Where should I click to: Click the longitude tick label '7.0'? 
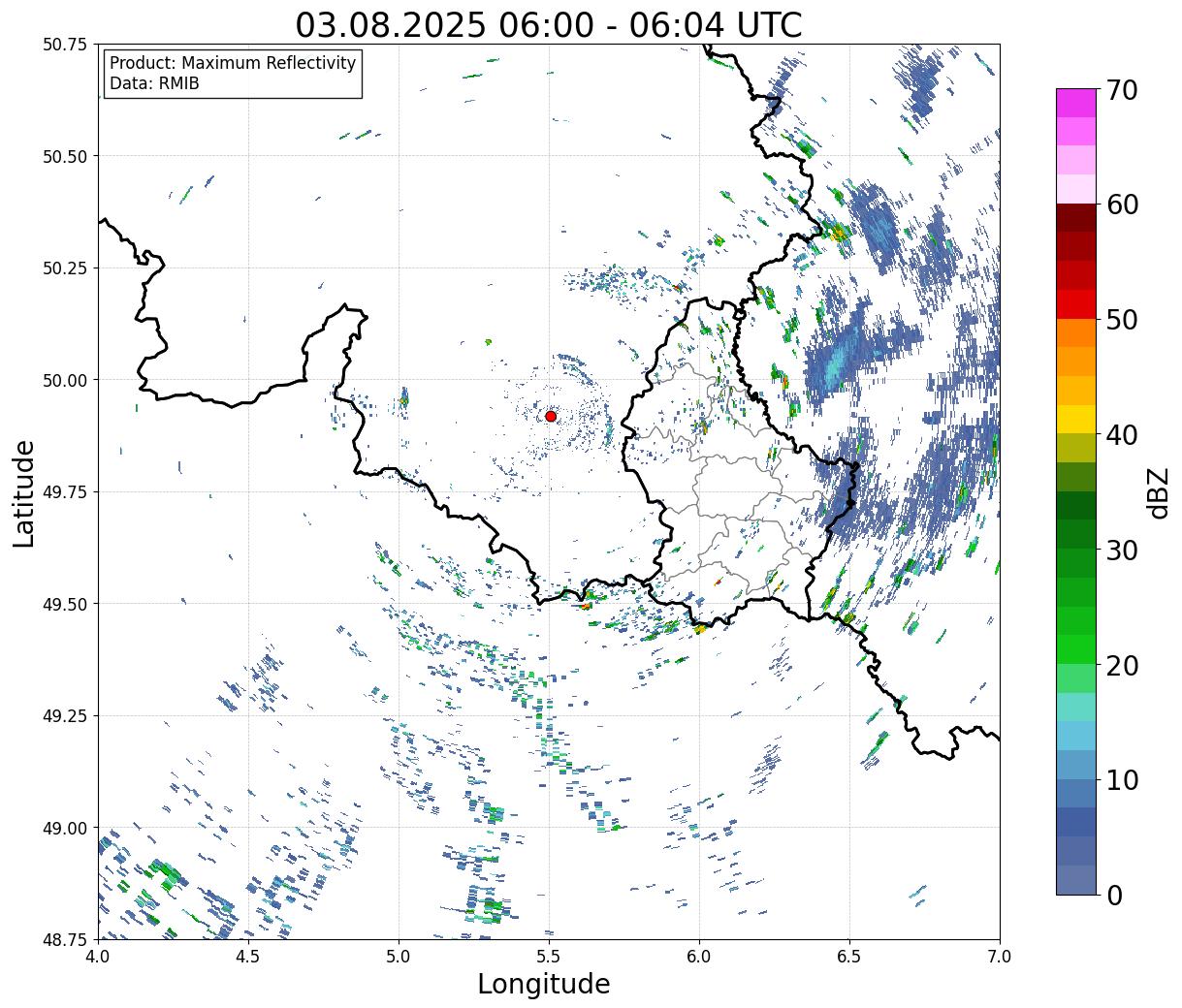1000,957
